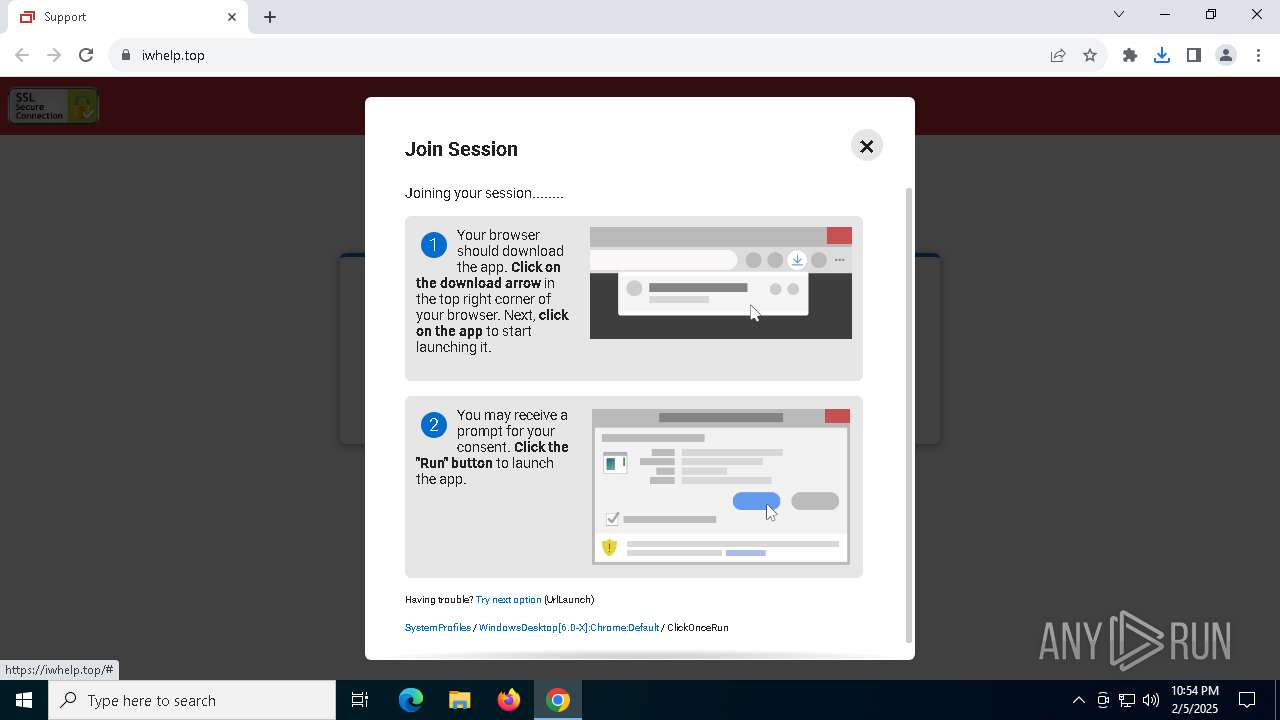
Task: Go back to previous page
Action: point(22,55)
